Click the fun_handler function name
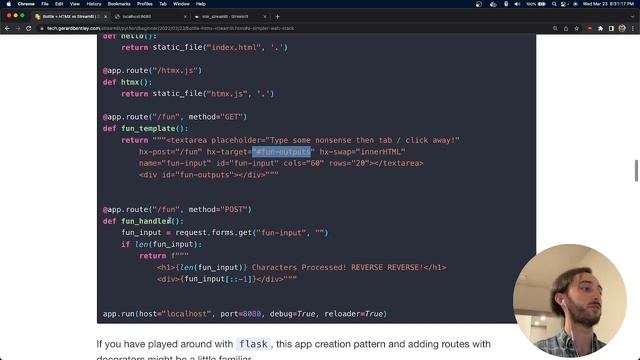The width and height of the screenshot is (640, 360). (146, 221)
